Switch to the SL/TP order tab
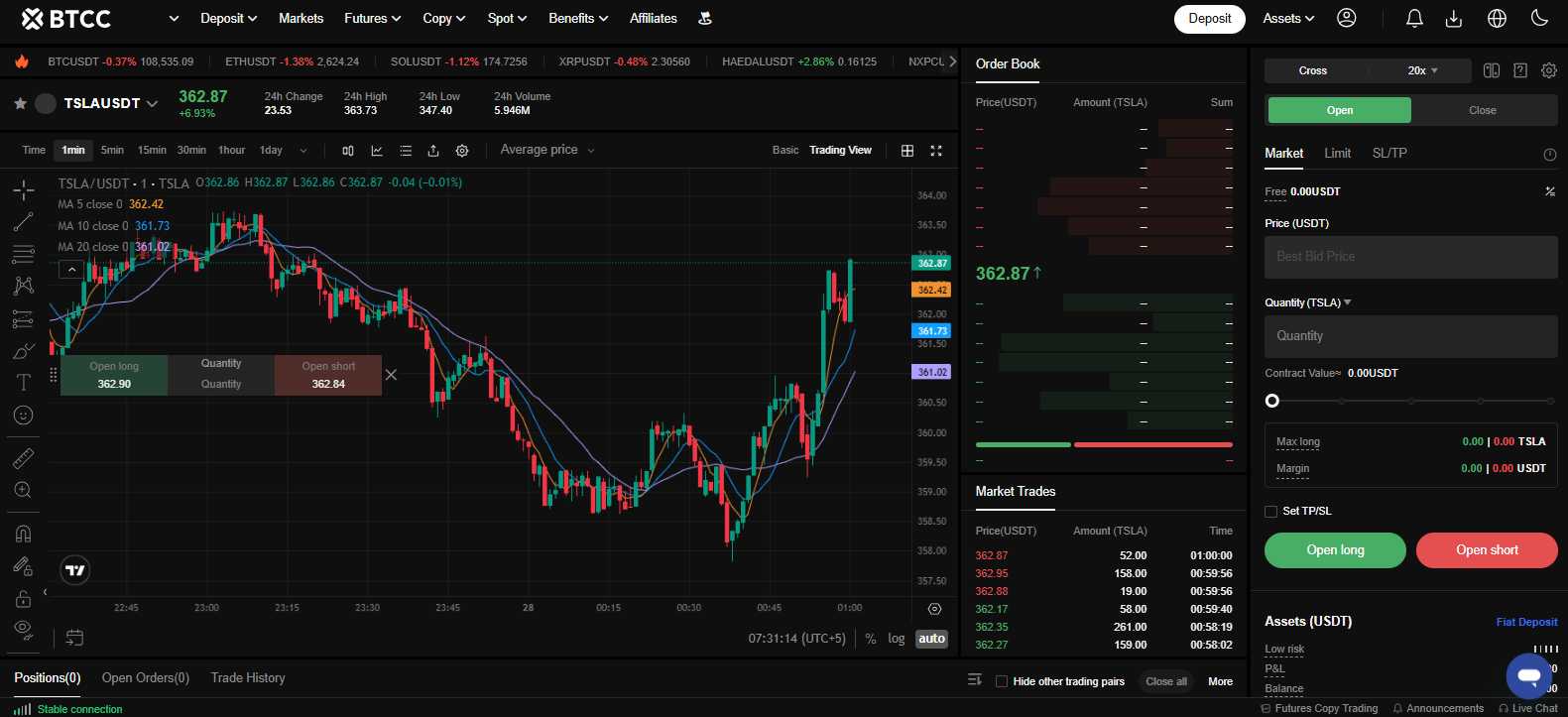 click(1389, 153)
